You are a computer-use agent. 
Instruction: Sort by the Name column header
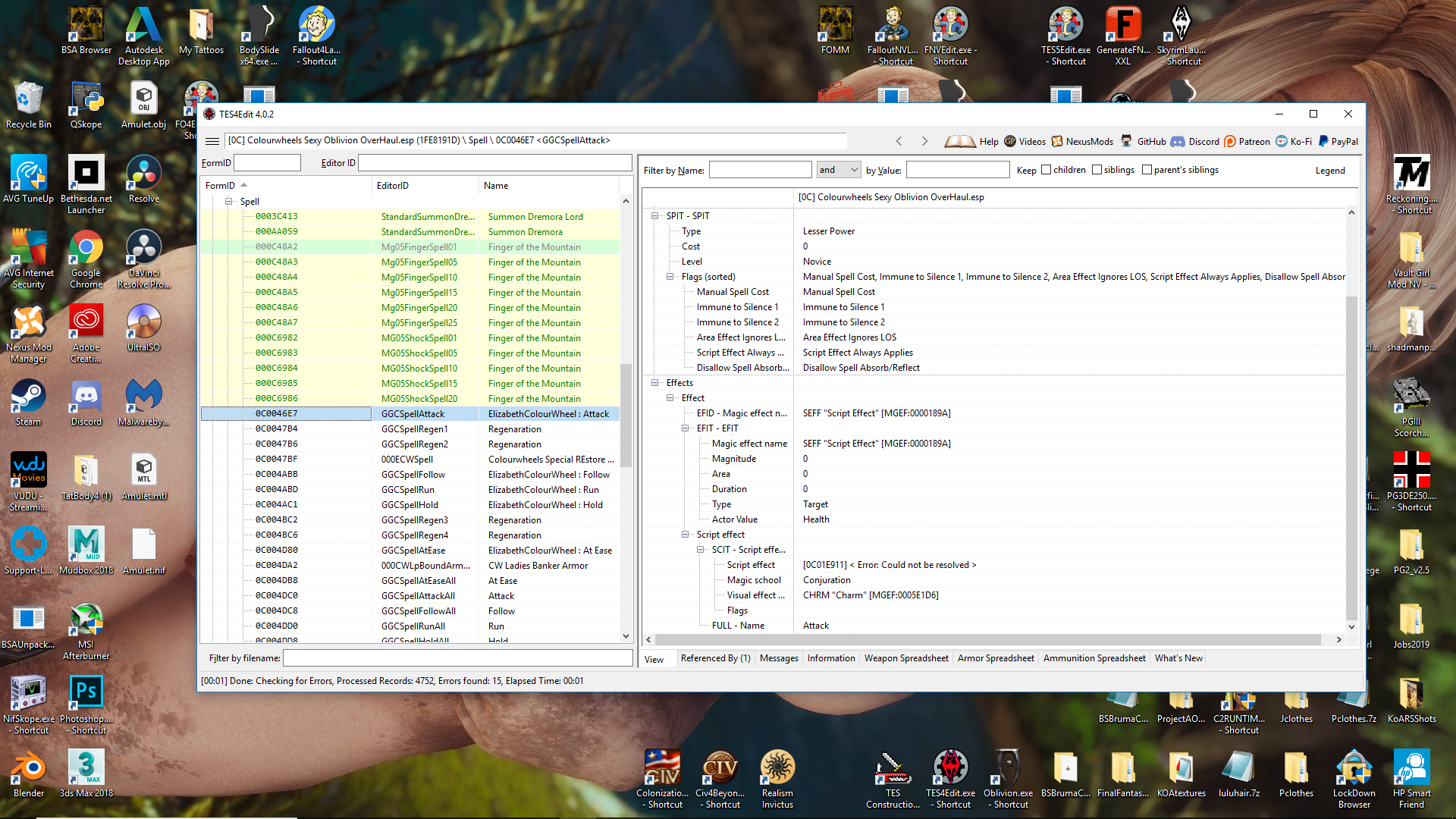click(x=549, y=186)
